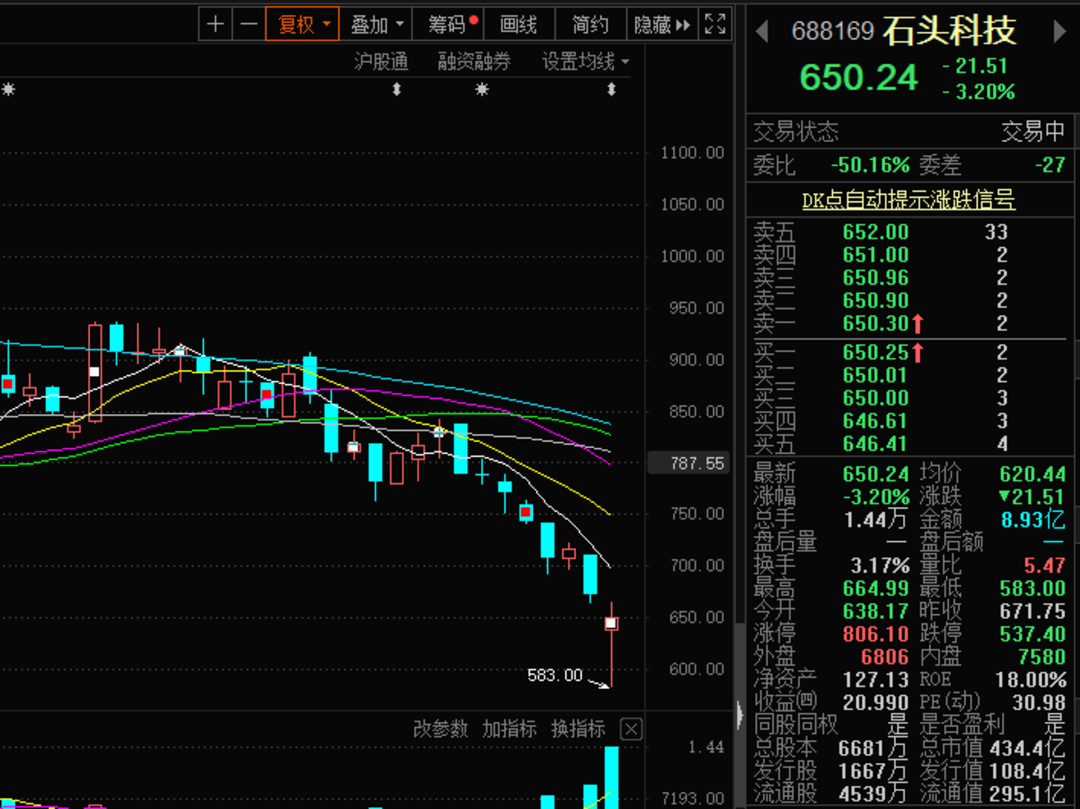Click the 内盘 value 7580
The width and height of the screenshot is (1080, 809).
[1041, 657]
